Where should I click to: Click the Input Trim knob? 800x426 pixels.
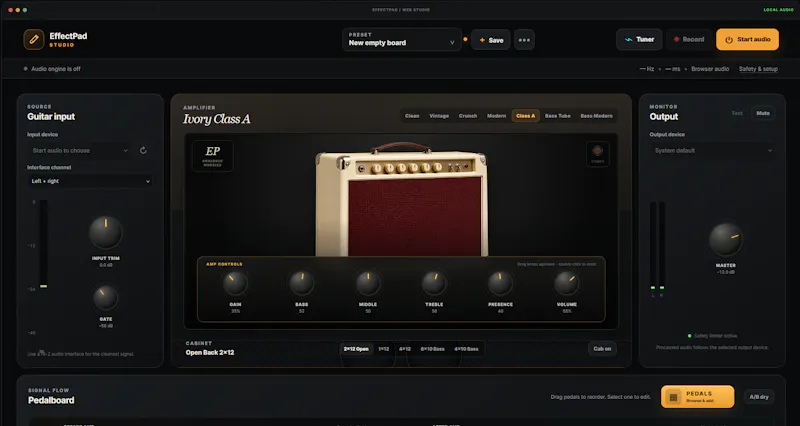click(106, 232)
